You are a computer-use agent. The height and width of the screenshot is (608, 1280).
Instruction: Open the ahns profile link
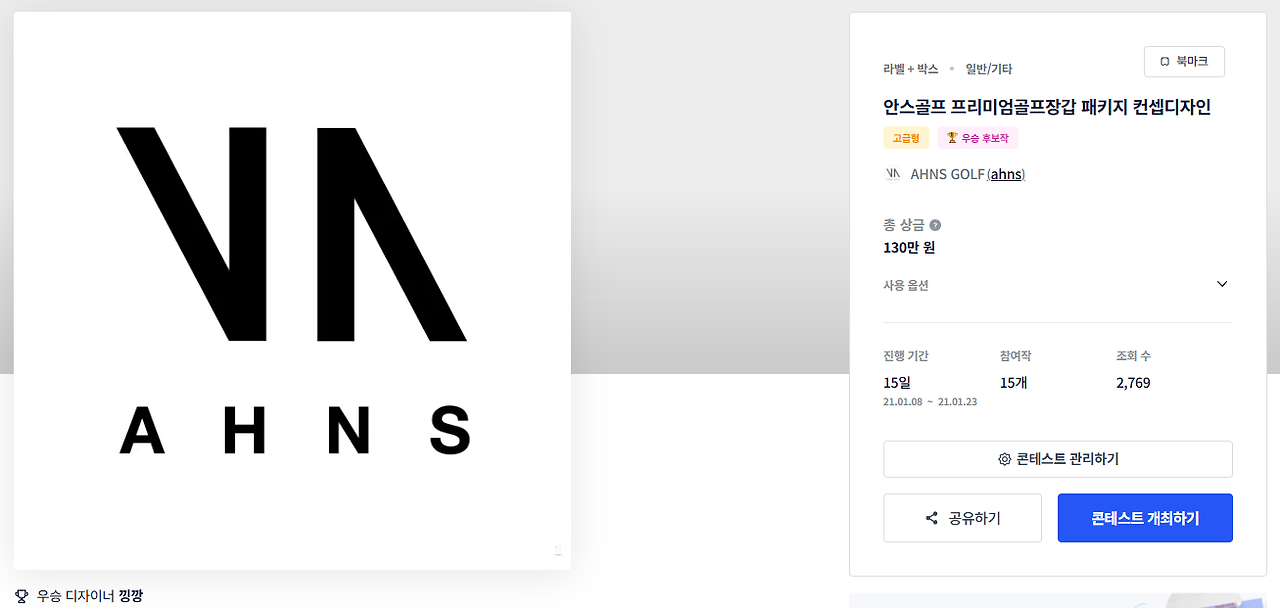pos(1006,174)
